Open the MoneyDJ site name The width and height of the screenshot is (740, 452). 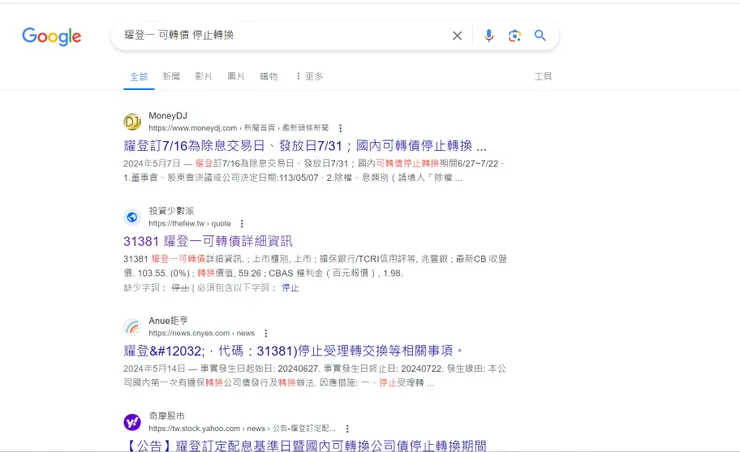click(x=168, y=116)
